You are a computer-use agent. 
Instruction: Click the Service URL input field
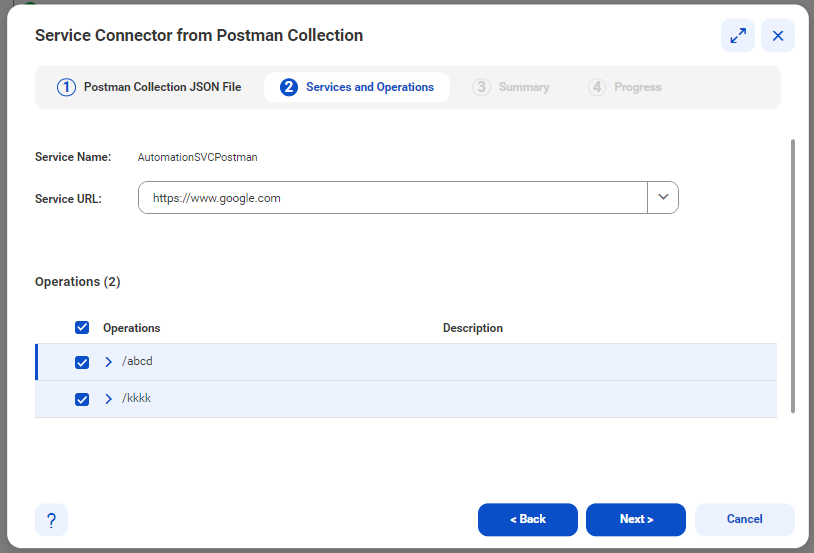tap(392, 197)
